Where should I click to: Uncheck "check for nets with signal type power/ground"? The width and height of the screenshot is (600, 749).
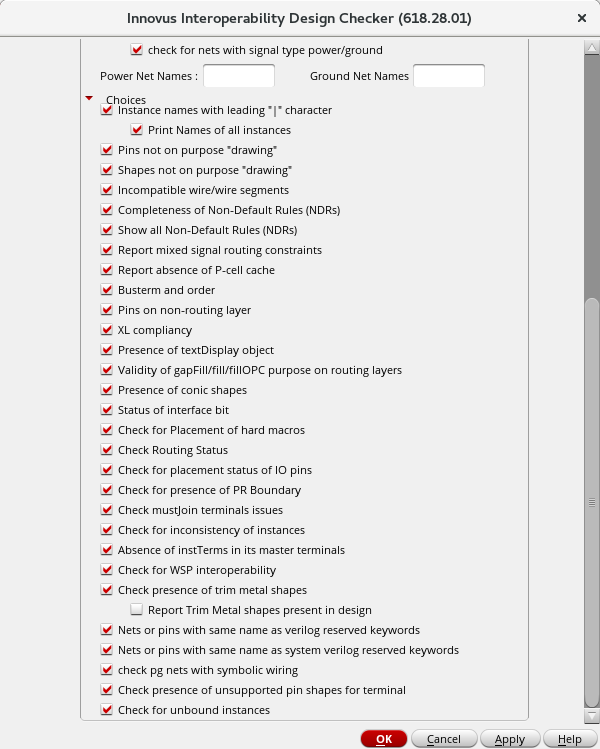pos(137,50)
